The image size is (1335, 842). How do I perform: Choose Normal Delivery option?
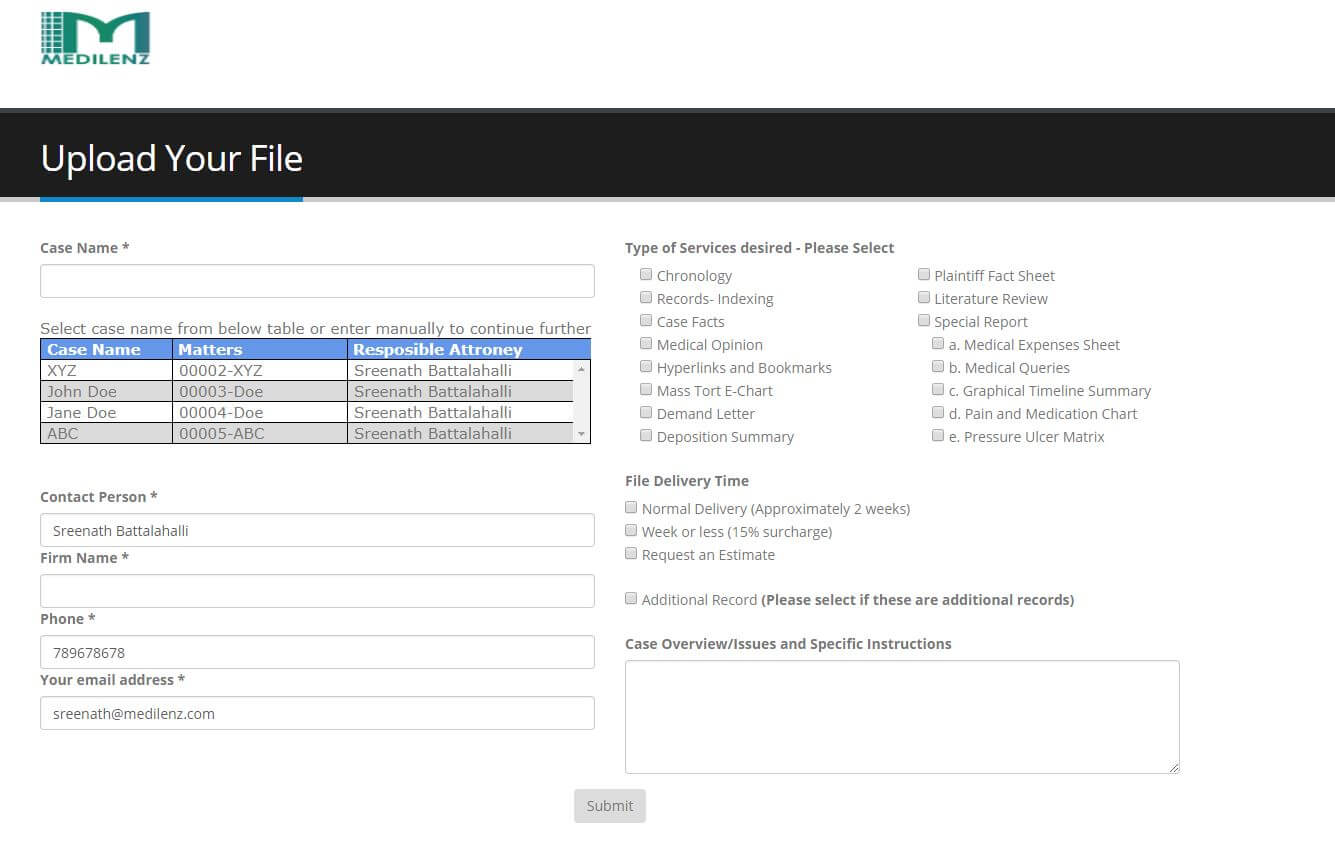click(x=631, y=508)
